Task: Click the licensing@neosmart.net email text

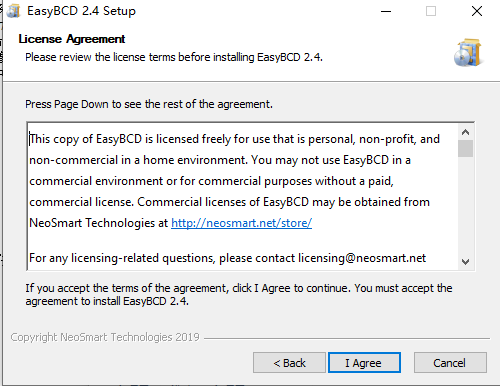Action: pyautogui.click(x=362, y=258)
